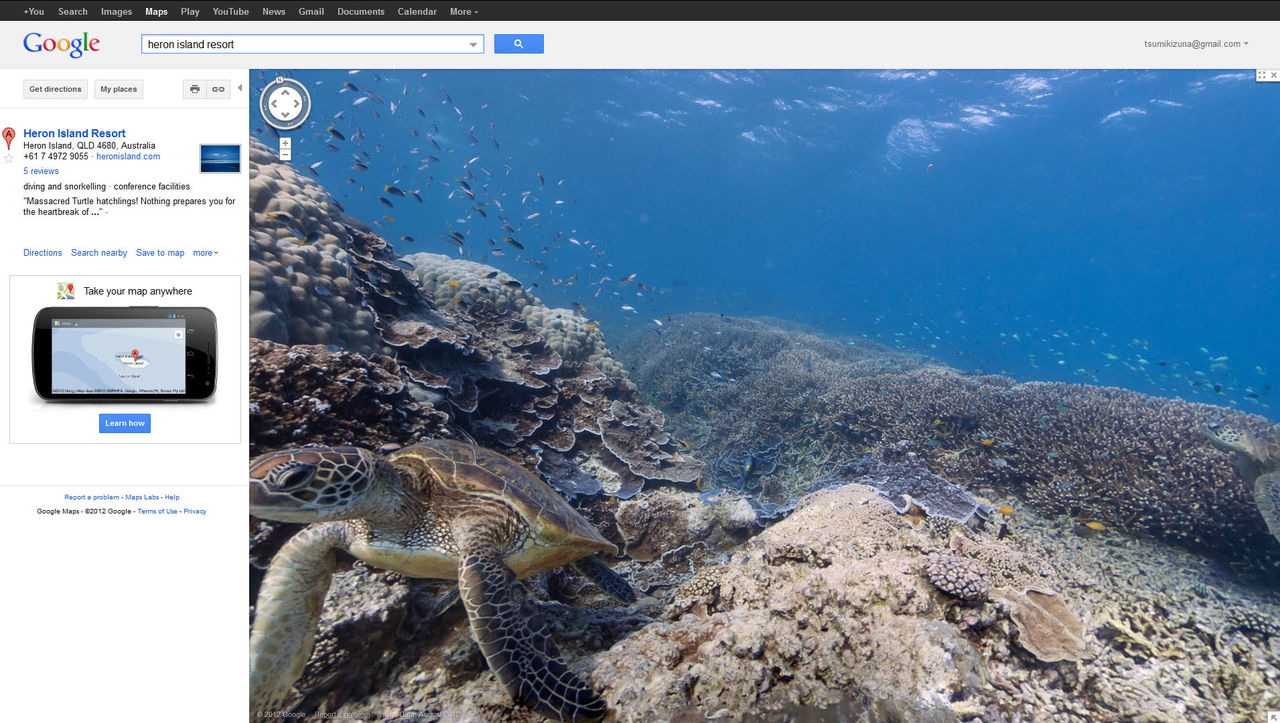Click Report a problem in sidebar footer

[x=92, y=497]
